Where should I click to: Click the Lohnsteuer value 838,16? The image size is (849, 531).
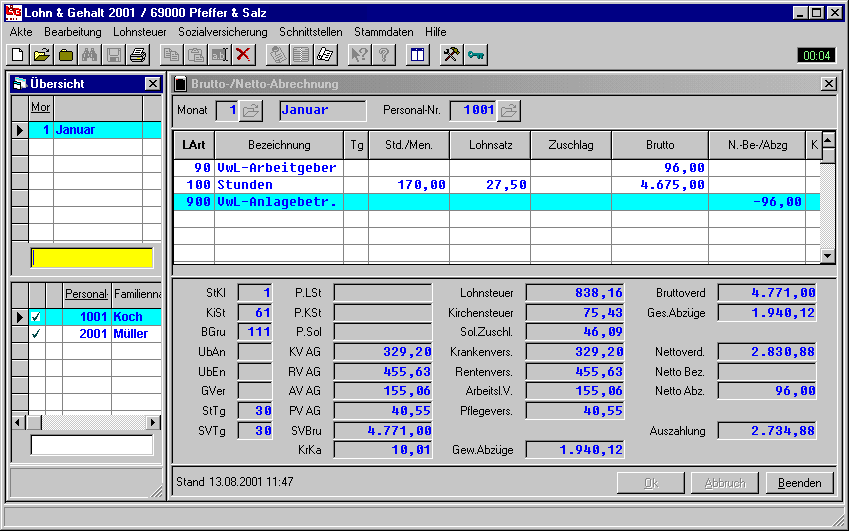point(575,293)
